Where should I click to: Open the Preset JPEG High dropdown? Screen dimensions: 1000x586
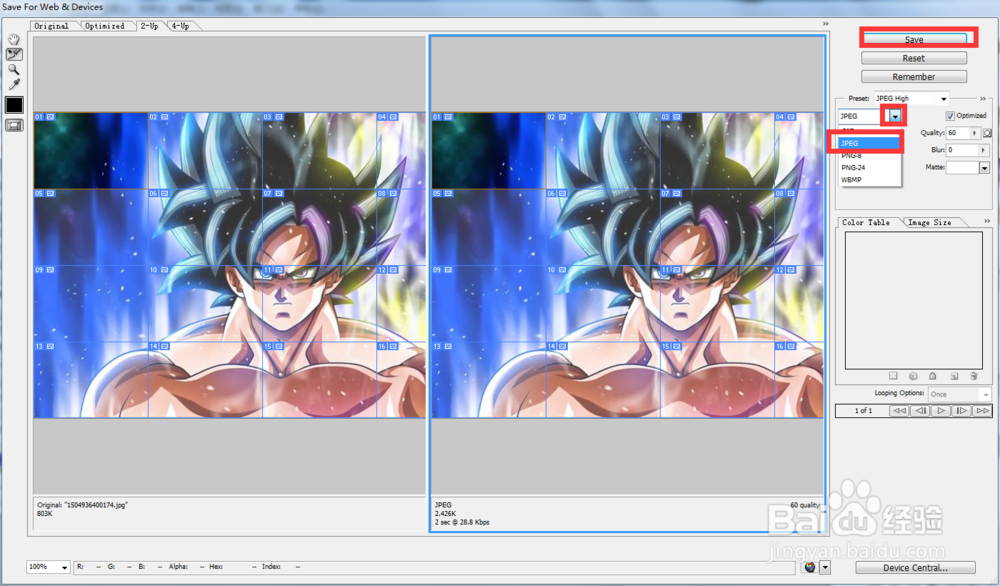(x=943, y=98)
